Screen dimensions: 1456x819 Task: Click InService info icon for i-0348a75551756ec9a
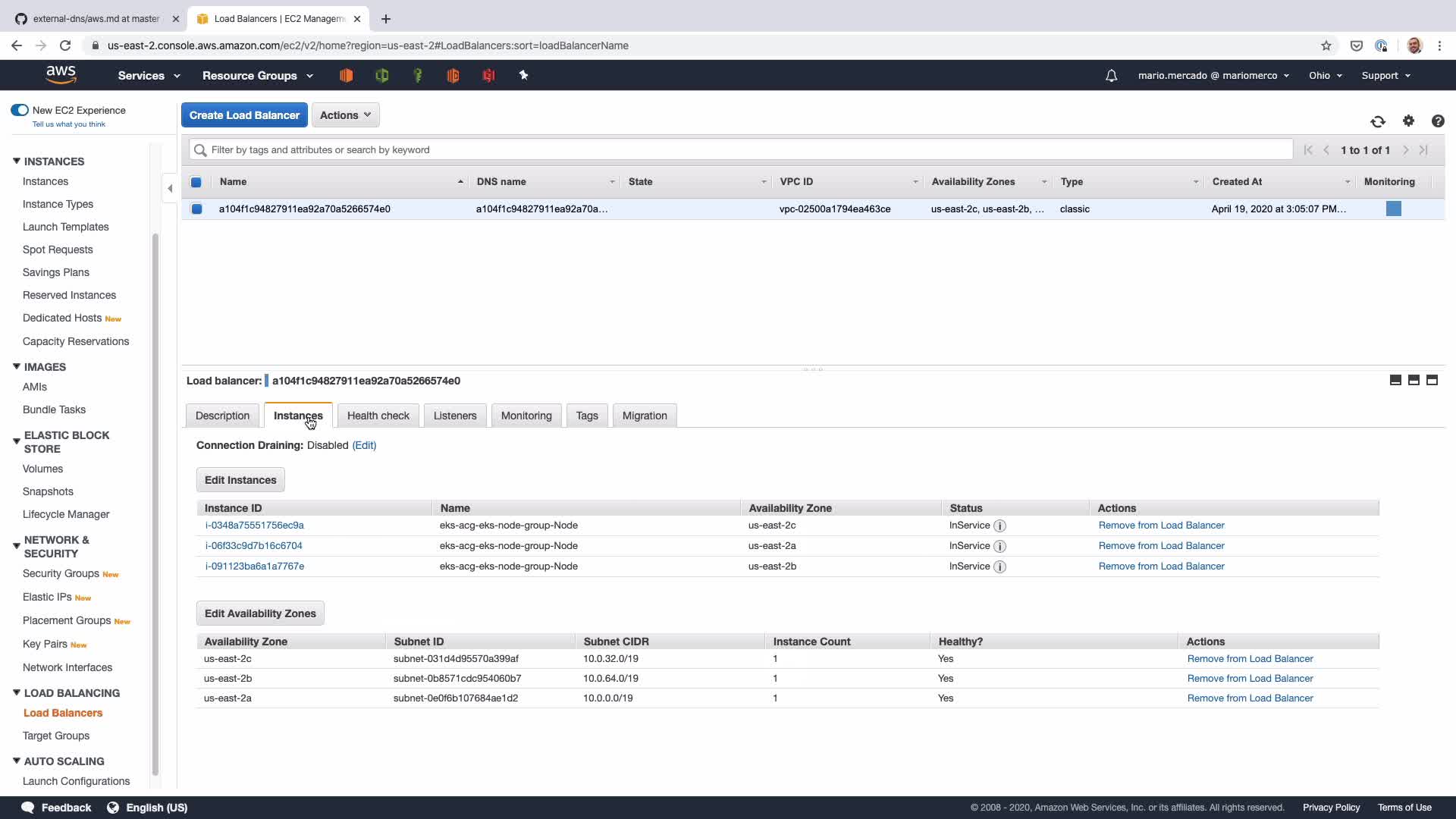(x=999, y=526)
